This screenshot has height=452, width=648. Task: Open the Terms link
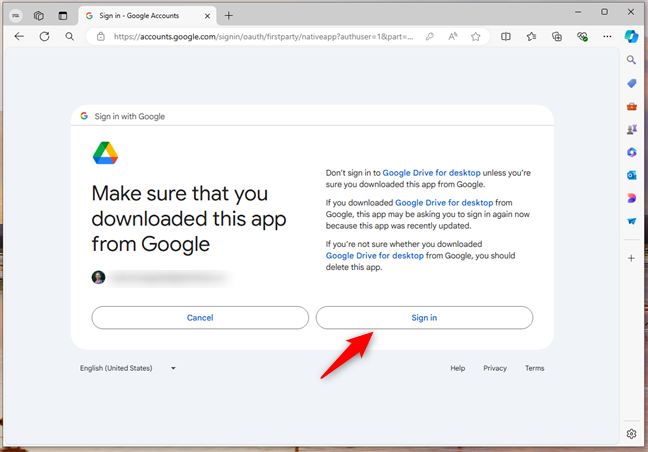pyautogui.click(x=534, y=368)
